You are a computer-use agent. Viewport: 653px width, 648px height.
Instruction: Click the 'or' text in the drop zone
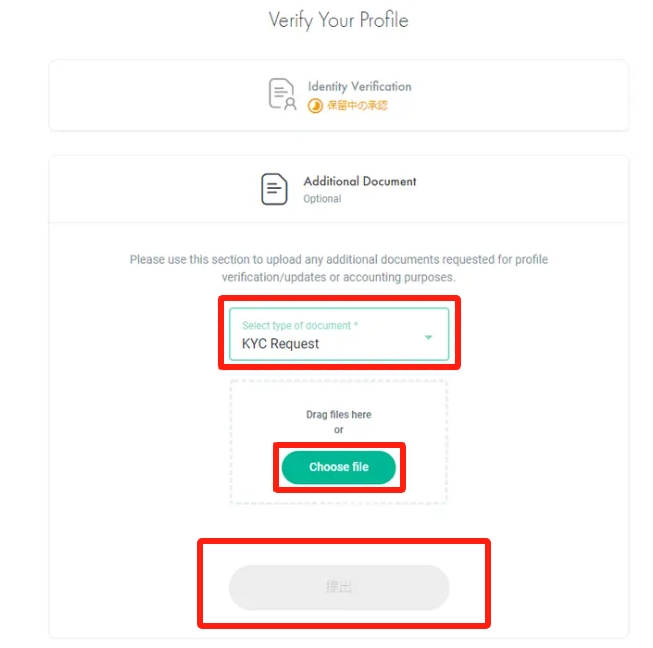tap(338, 430)
